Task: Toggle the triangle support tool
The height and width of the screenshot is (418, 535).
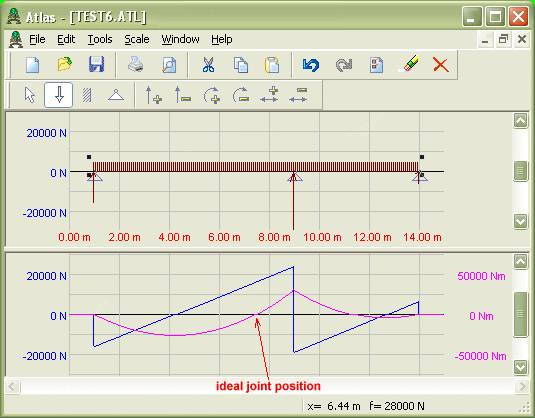Action: (x=116, y=95)
